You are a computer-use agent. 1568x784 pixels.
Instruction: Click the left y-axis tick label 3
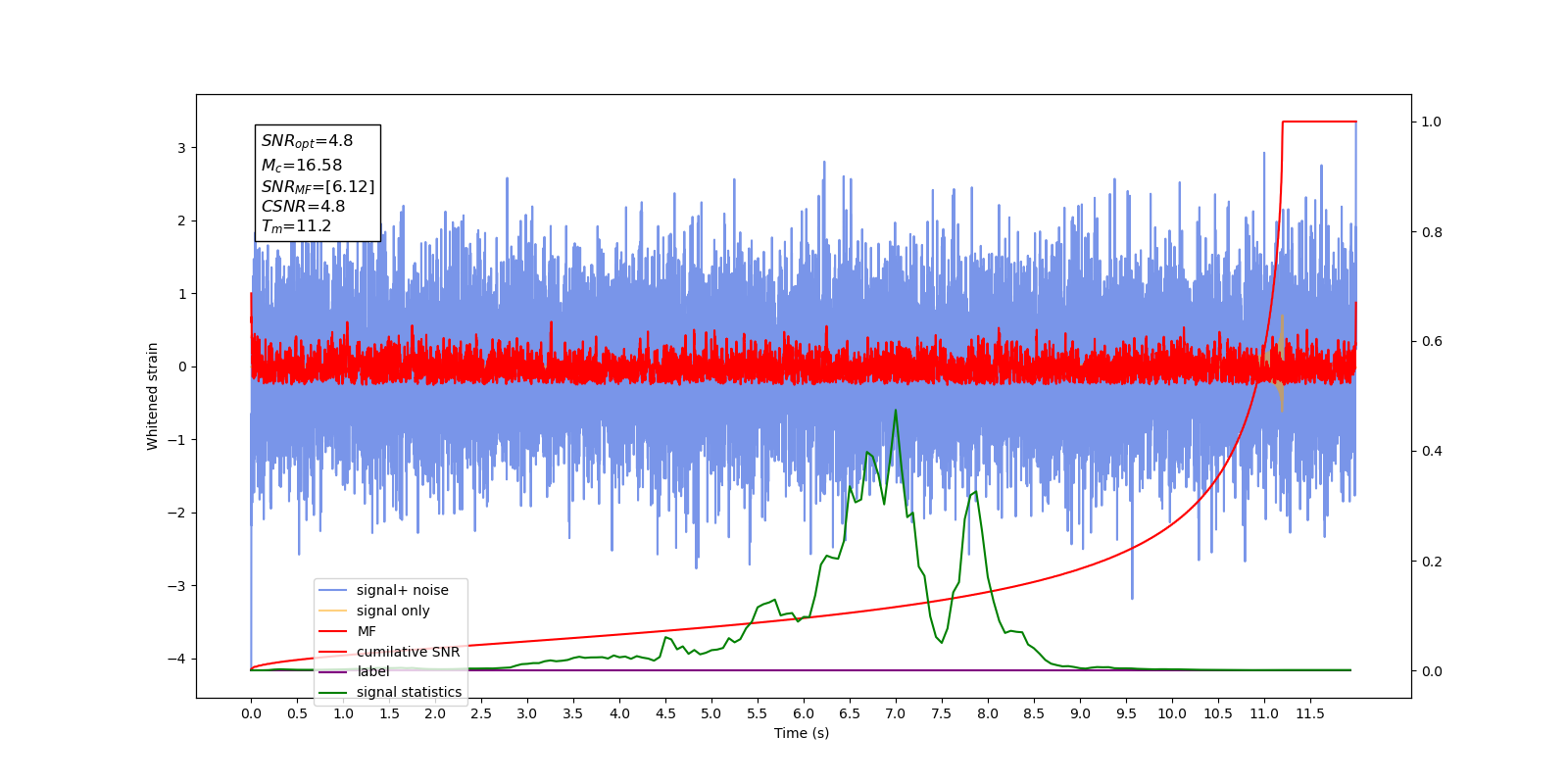(x=181, y=148)
